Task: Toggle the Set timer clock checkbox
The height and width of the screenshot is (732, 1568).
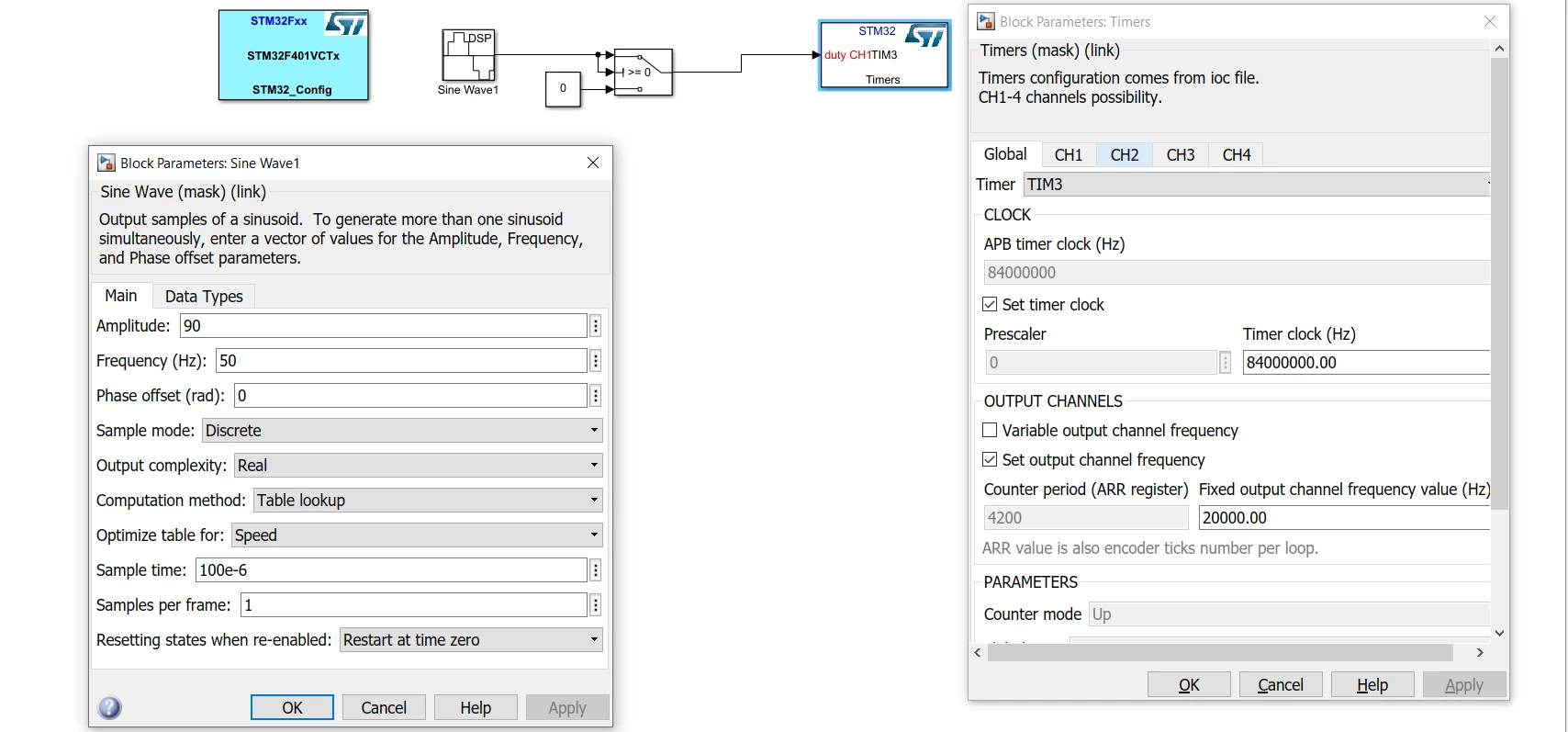Action: coord(990,304)
